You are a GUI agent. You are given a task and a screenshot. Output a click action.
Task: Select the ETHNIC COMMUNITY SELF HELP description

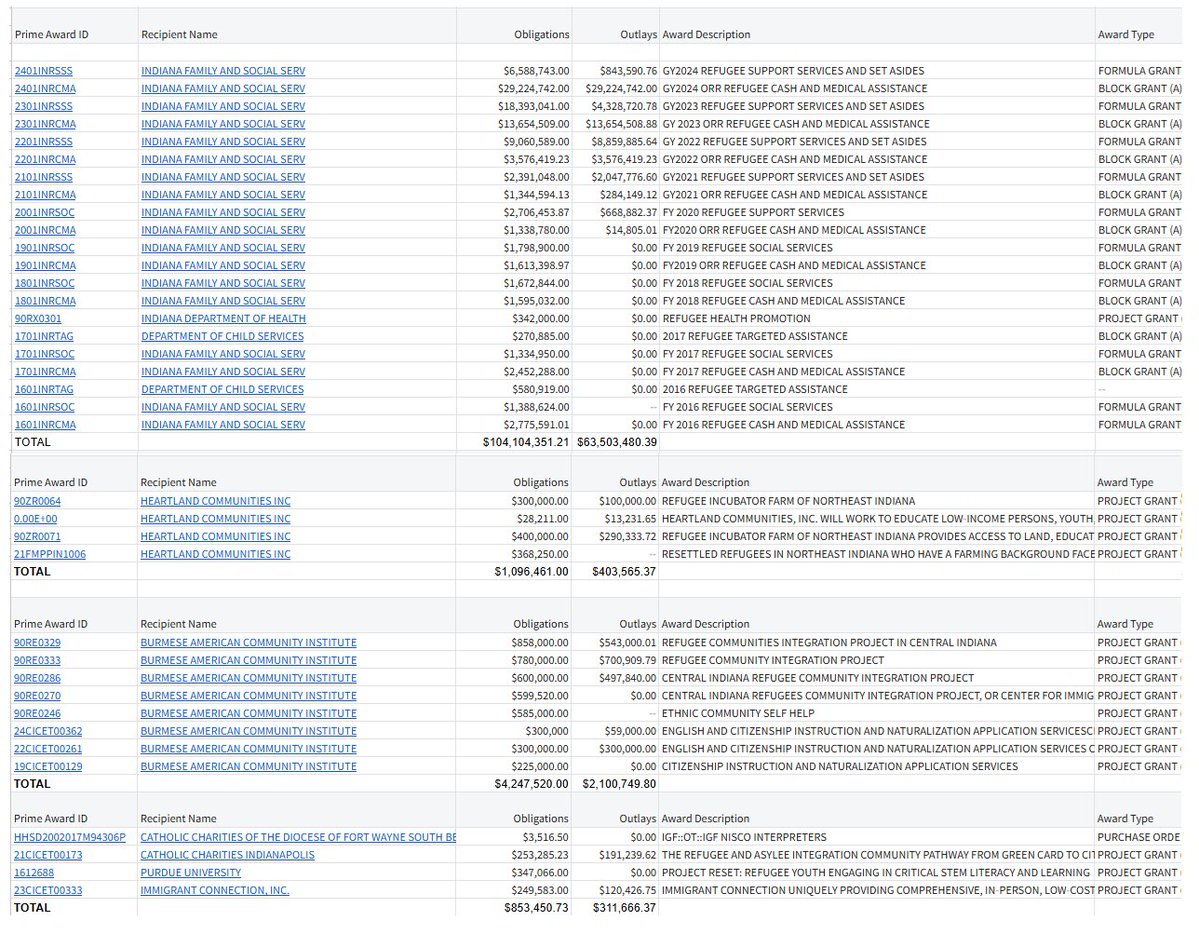click(738, 713)
